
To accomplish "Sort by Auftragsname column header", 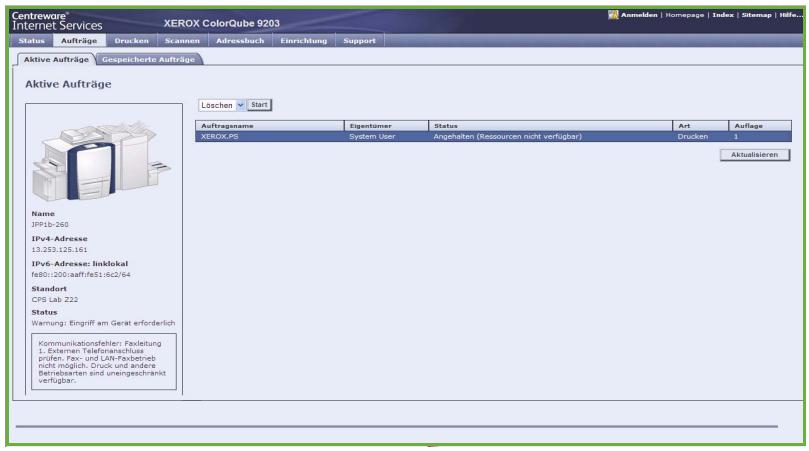I will tap(269, 125).
